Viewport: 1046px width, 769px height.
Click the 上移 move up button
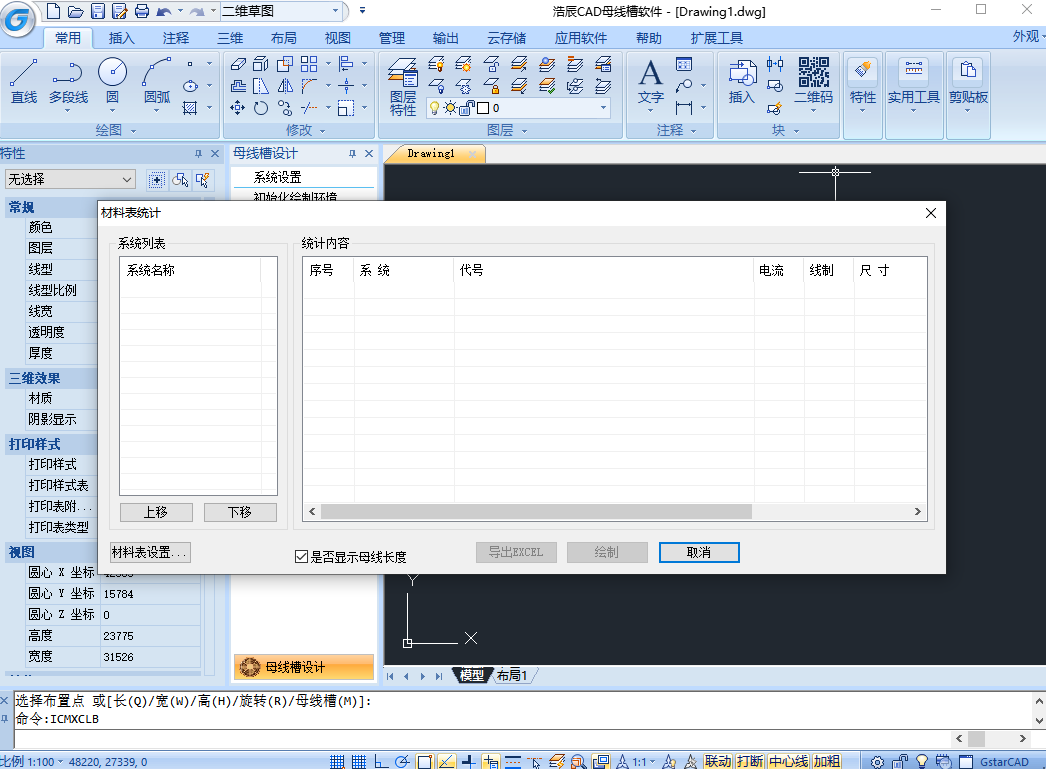156,512
